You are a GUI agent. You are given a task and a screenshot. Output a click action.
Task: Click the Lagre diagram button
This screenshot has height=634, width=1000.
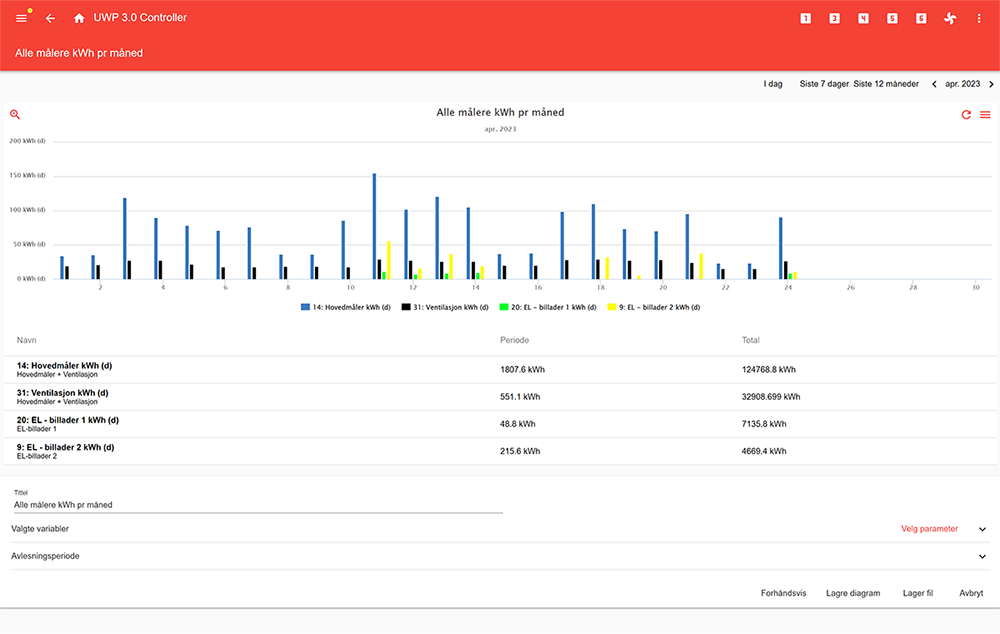coord(853,593)
